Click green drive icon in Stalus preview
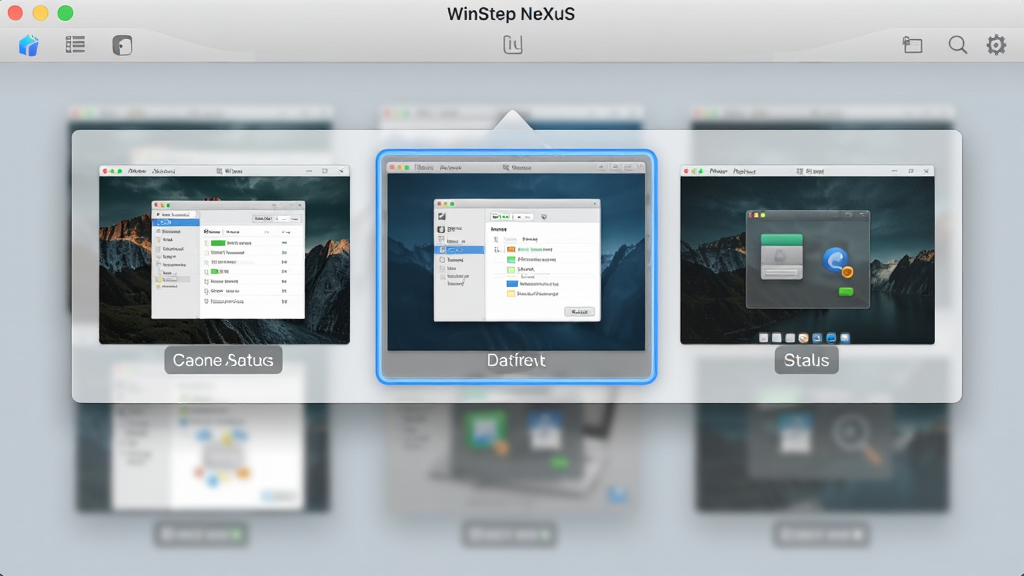 pos(782,257)
